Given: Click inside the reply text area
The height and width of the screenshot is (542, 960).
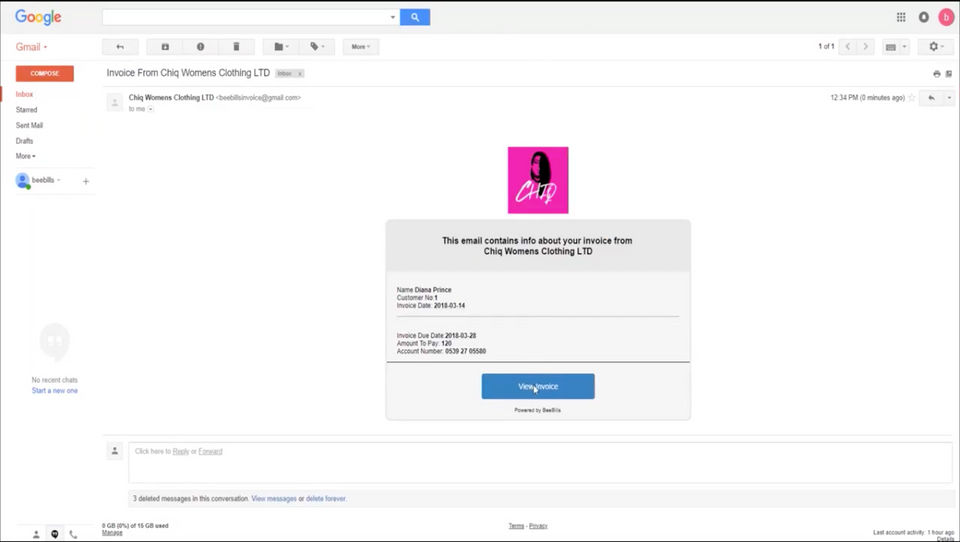Looking at the screenshot, I should 540,462.
